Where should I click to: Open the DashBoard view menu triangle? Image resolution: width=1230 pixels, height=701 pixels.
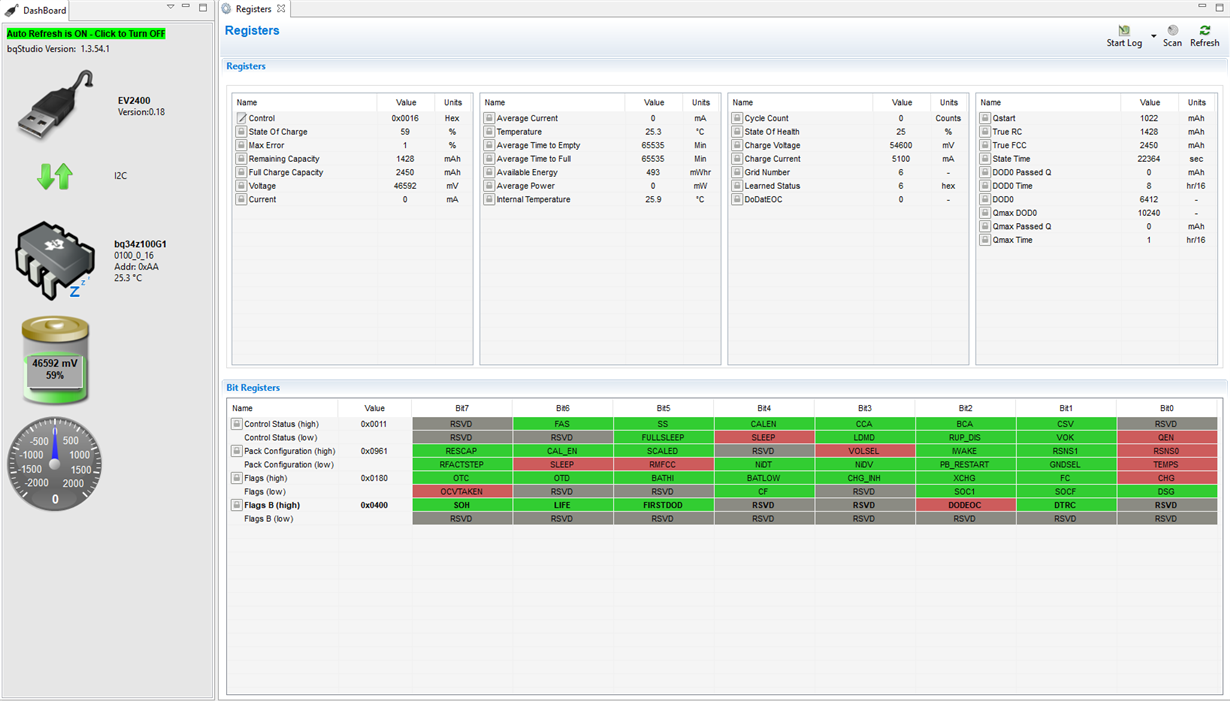[x=170, y=8]
